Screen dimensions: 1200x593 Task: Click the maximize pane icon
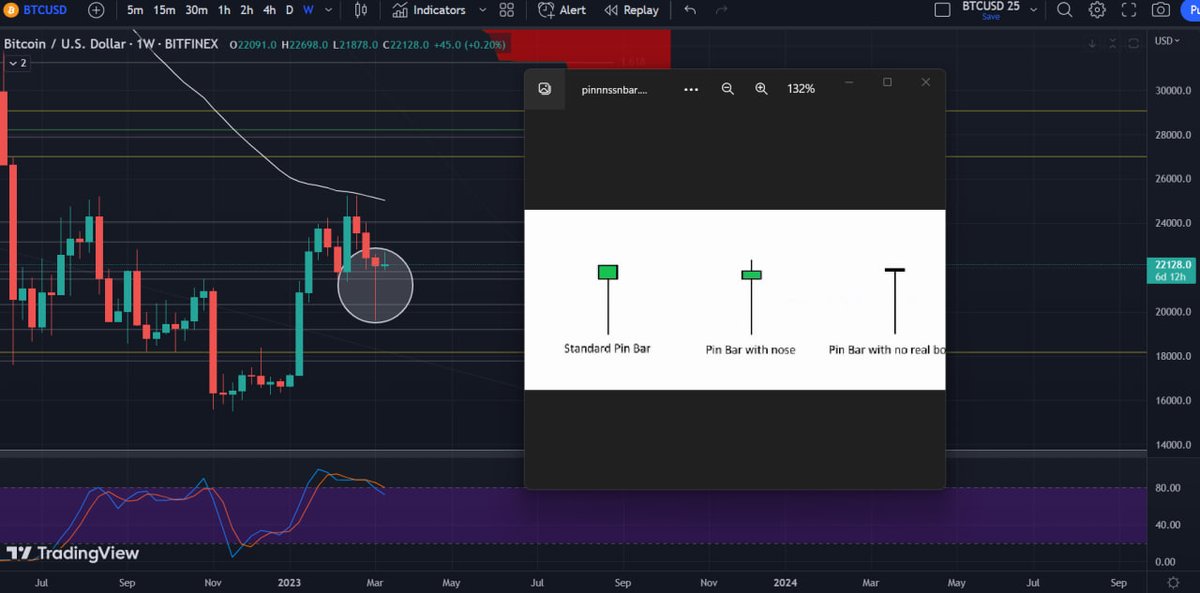(1133, 45)
